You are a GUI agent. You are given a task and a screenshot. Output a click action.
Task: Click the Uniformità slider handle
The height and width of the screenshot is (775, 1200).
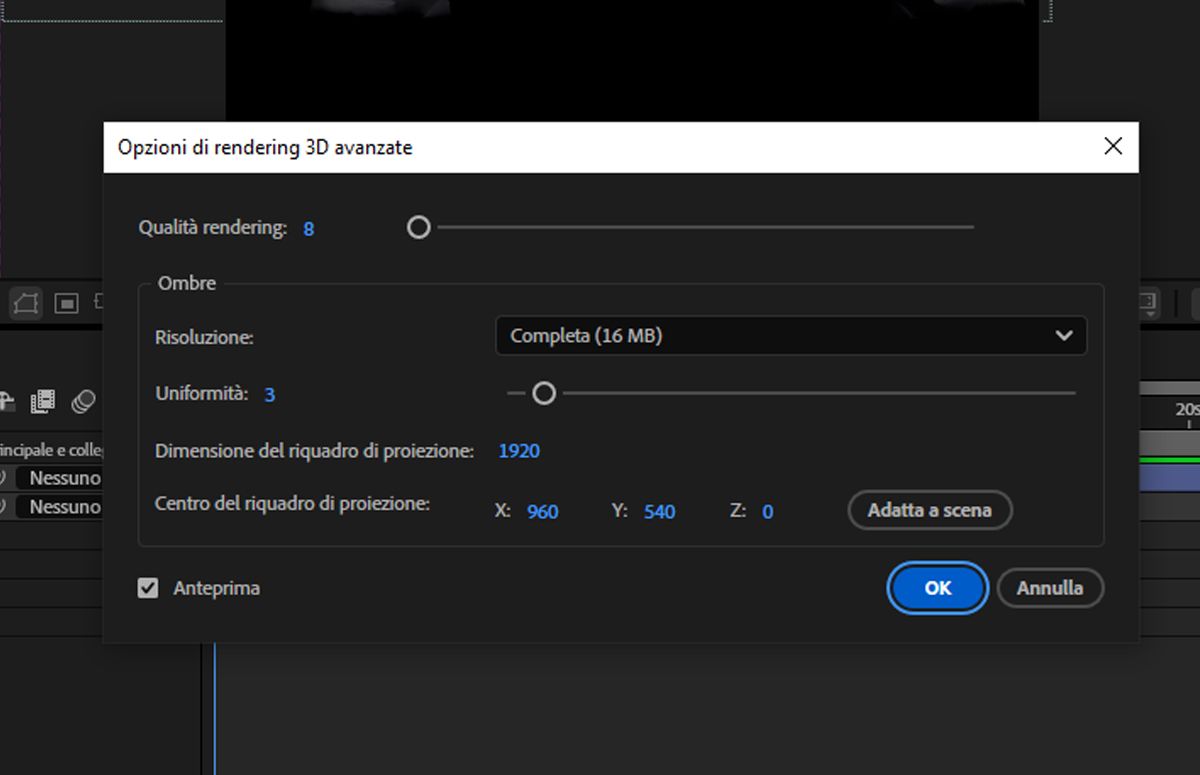coord(544,393)
